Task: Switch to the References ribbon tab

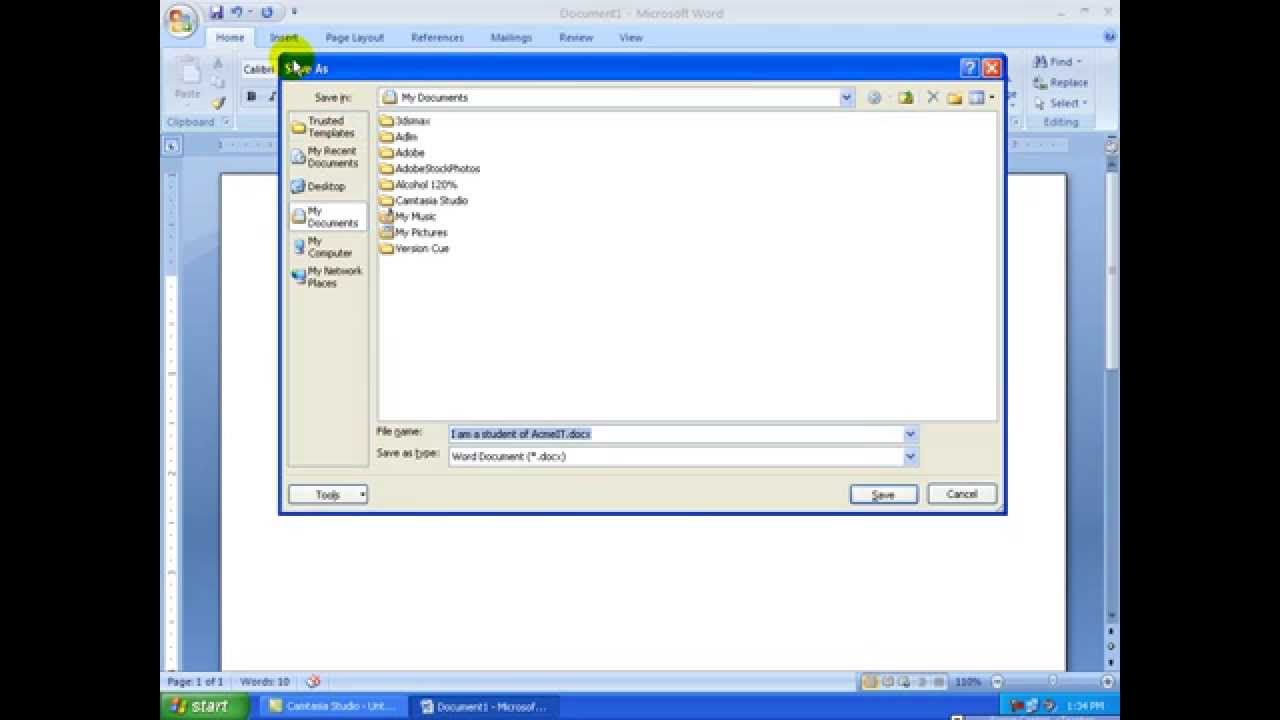Action: pos(437,38)
